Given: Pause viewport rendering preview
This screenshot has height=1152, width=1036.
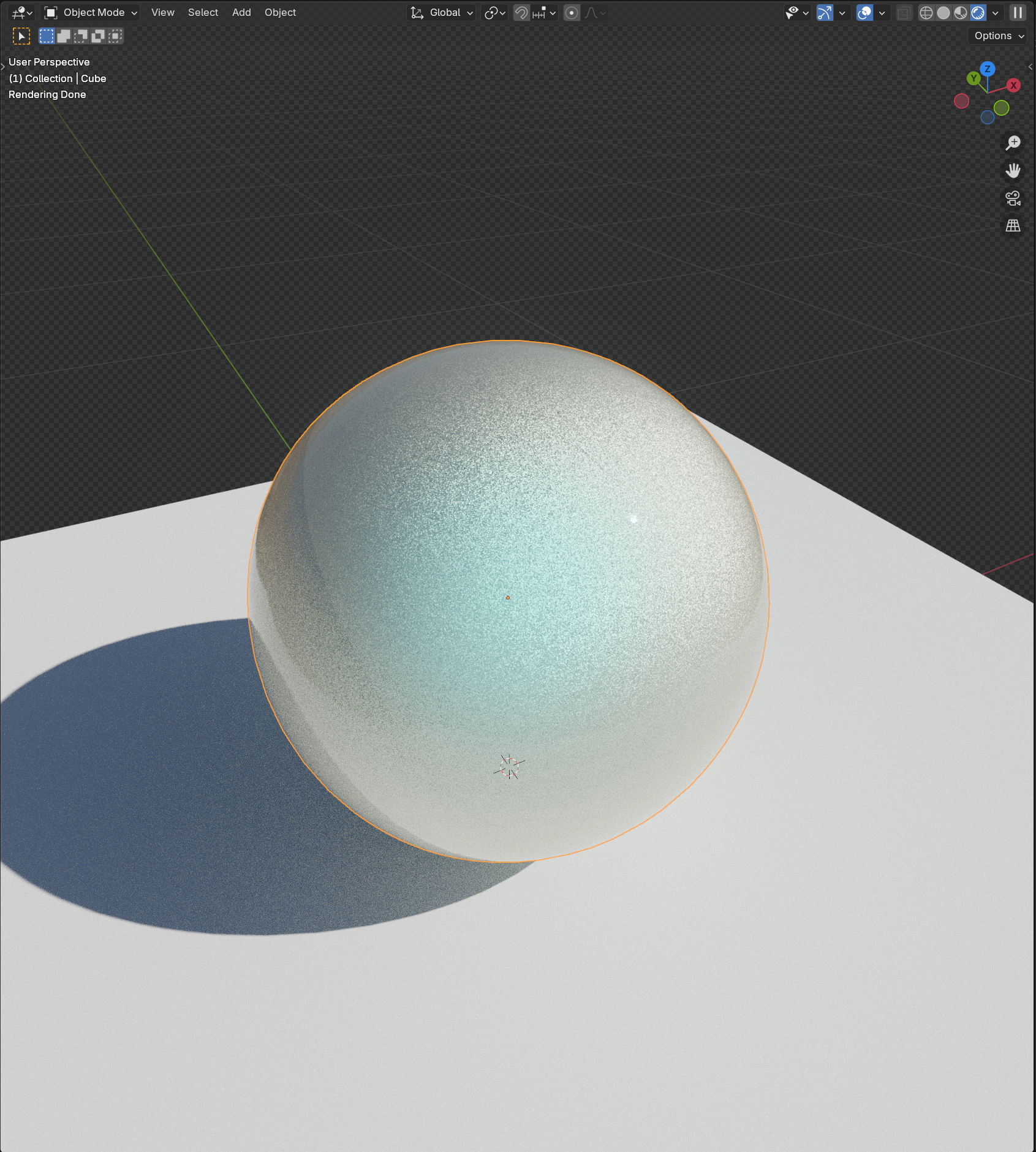Looking at the screenshot, I should click(1018, 12).
